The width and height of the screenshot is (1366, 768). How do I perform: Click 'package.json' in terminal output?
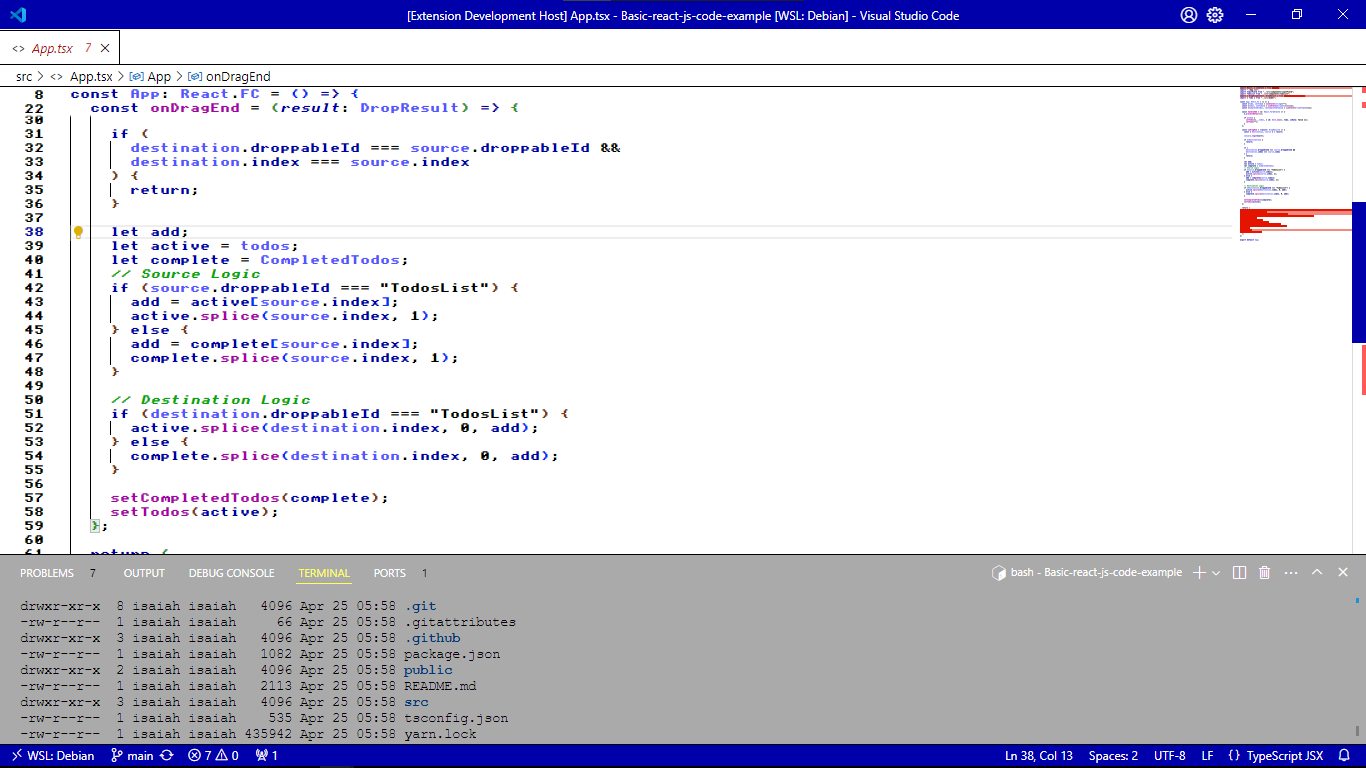click(x=452, y=654)
